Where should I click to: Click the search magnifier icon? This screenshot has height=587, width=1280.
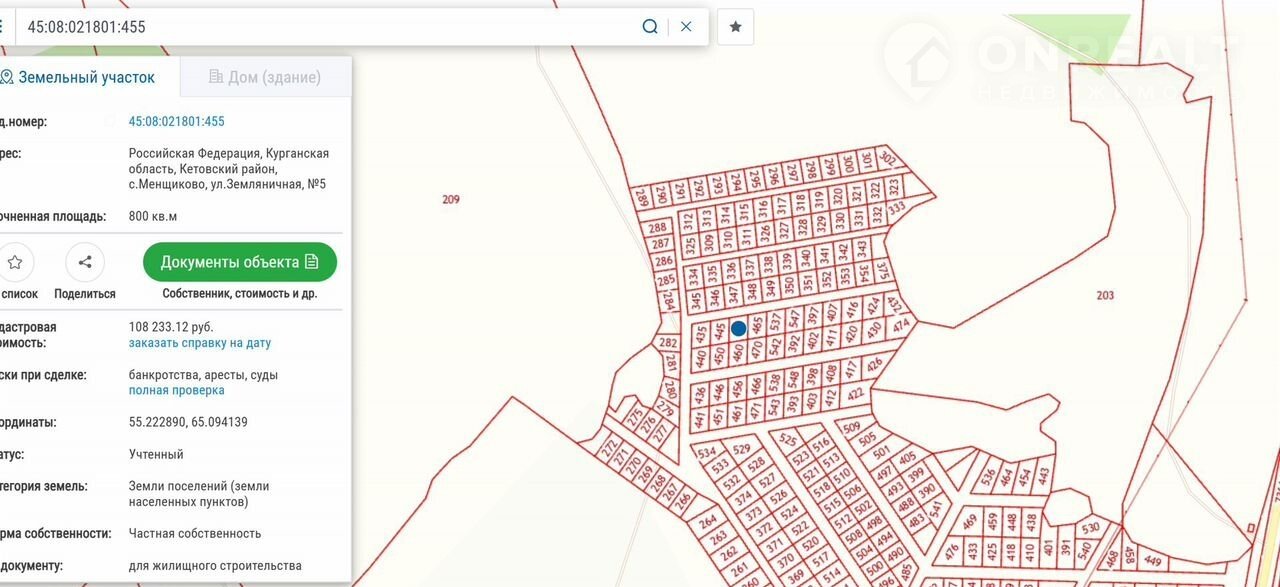[650, 27]
